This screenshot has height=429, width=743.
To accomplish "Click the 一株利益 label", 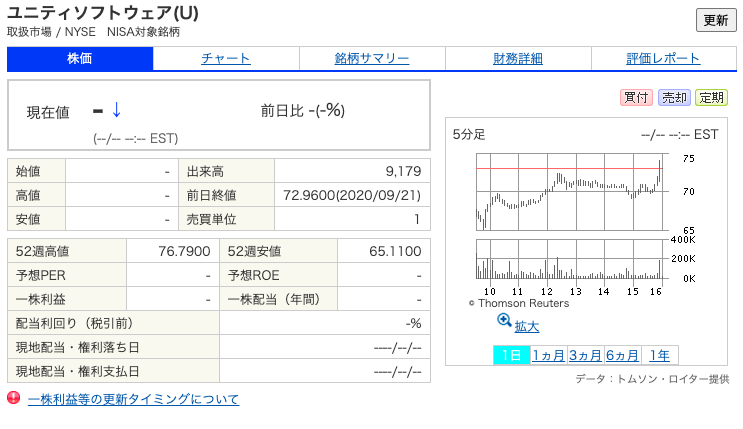I will [40, 300].
